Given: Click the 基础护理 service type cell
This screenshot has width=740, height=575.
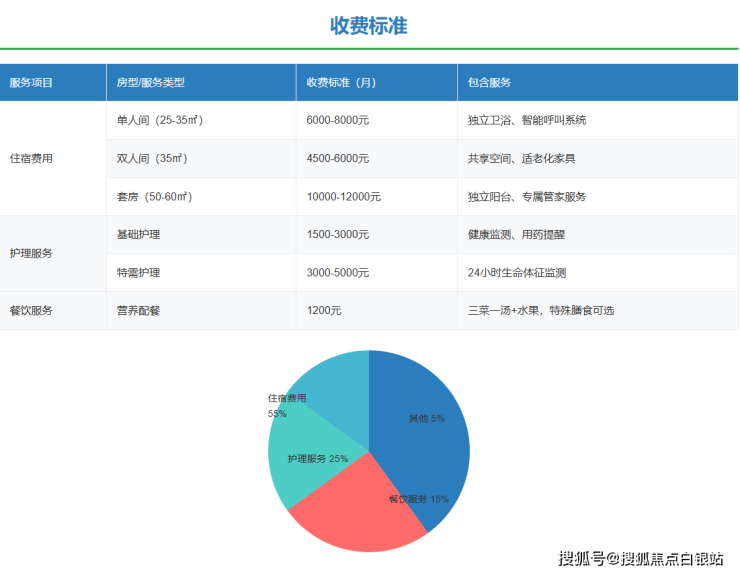Looking at the screenshot, I should [138, 235].
